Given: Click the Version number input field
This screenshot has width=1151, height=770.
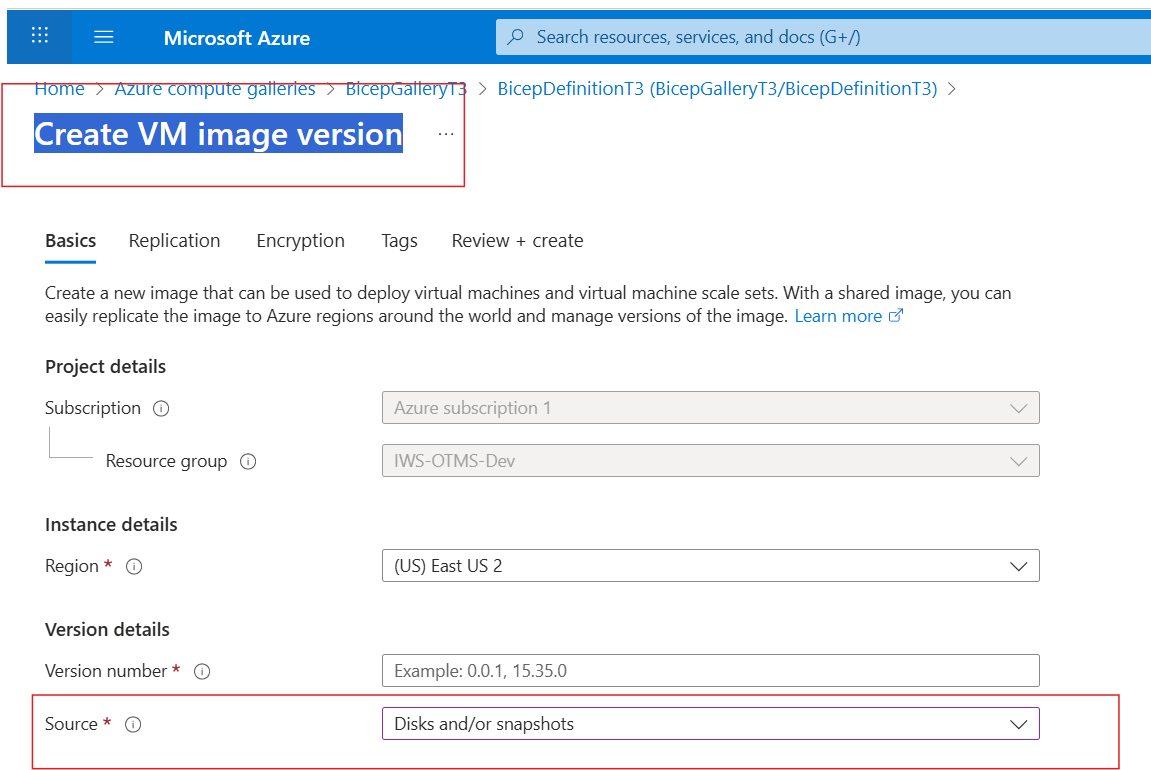Looking at the screenshot, I should (711, 671).
